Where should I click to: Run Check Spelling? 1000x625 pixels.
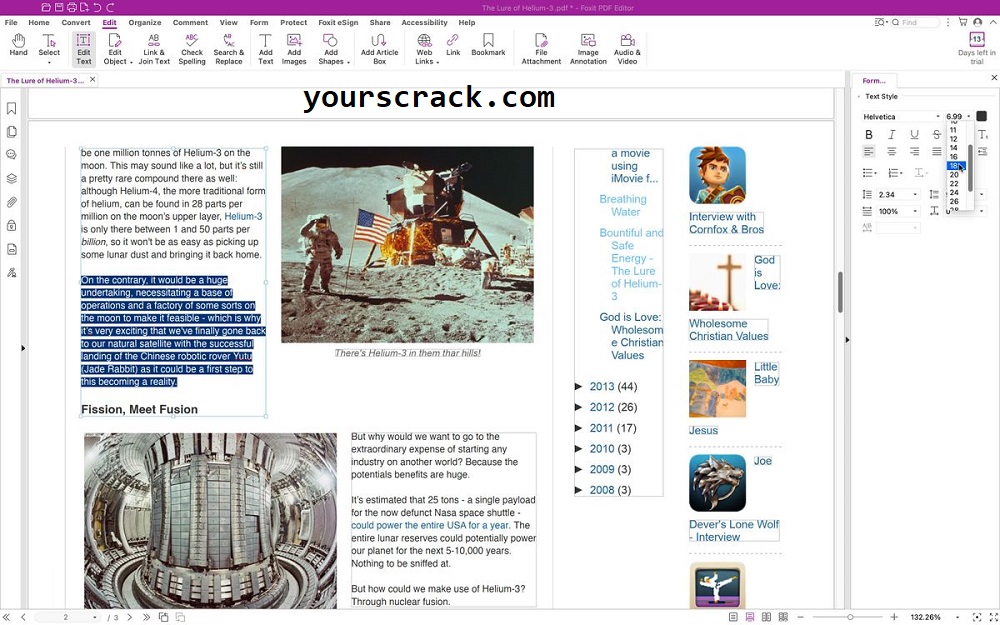pos(192,49)
